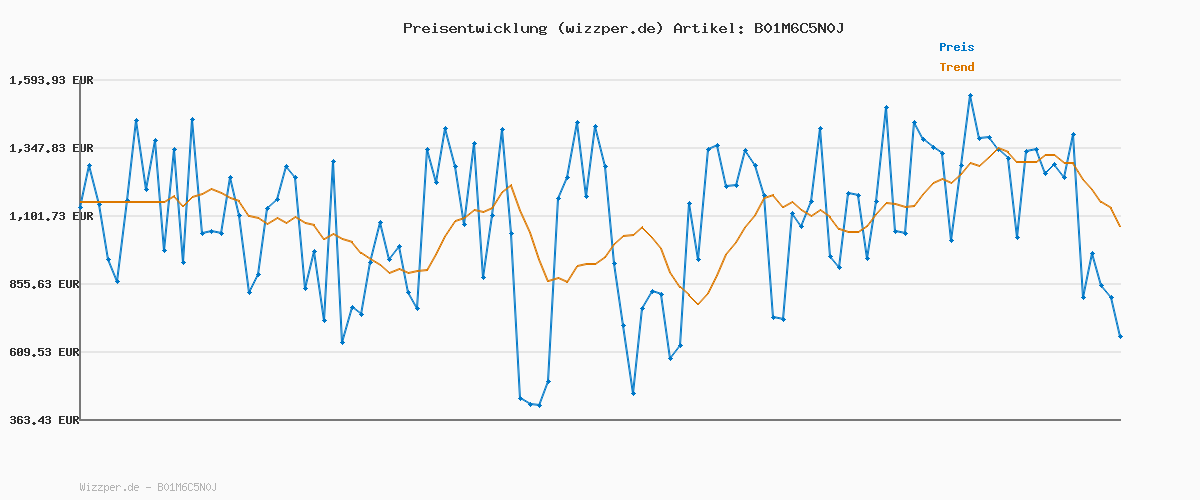Viewport: 1200px width, 500px height.
Task: Click the highest peak of the blue price line
Action: coord(970,96)
